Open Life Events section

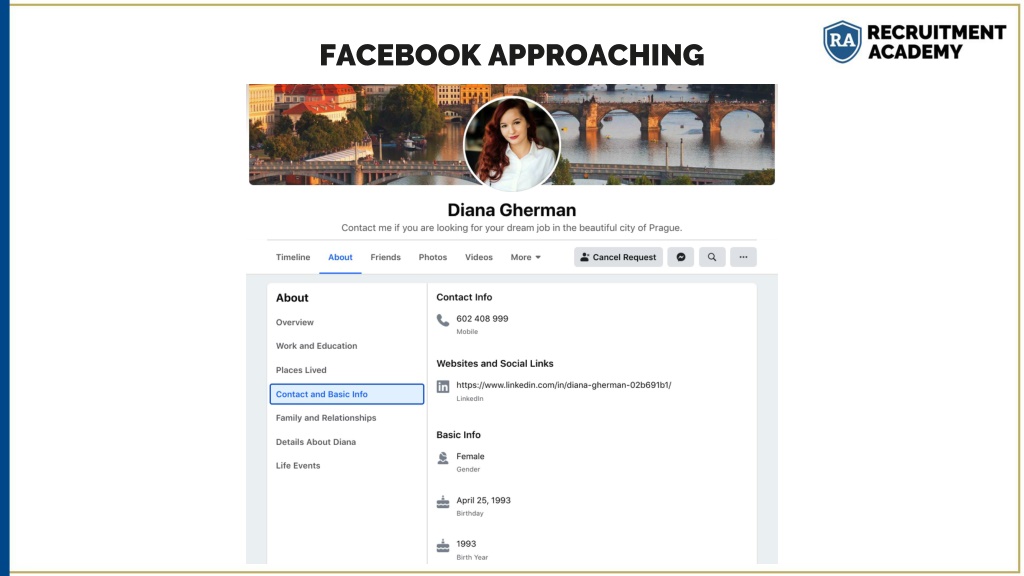coord(298,466)
